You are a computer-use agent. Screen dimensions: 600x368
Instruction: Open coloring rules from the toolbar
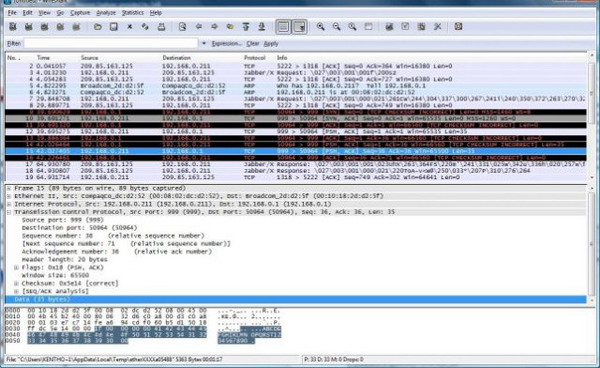coord(421,27)
